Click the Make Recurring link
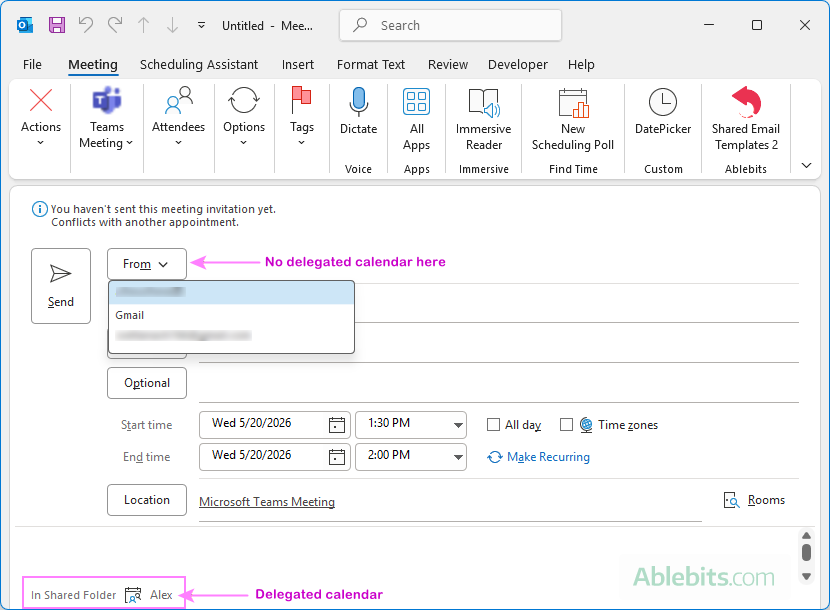This screenshot has width=830, height=610. coord(538,457)
